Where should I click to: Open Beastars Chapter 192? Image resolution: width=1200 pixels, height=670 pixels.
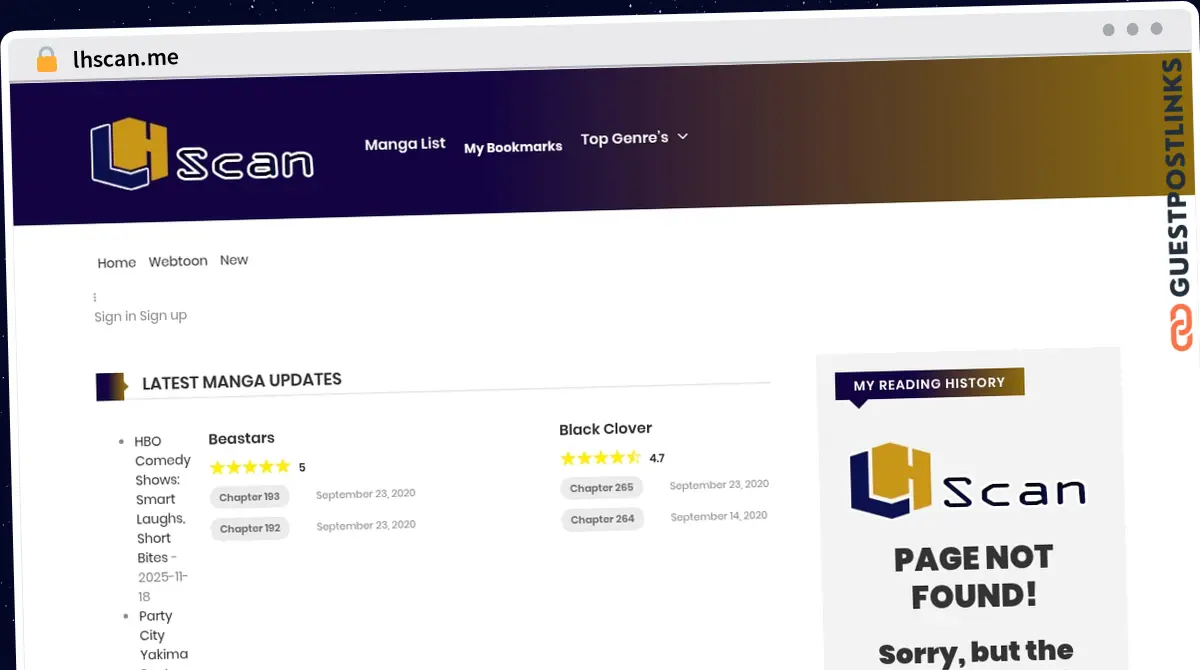point(250,528)
